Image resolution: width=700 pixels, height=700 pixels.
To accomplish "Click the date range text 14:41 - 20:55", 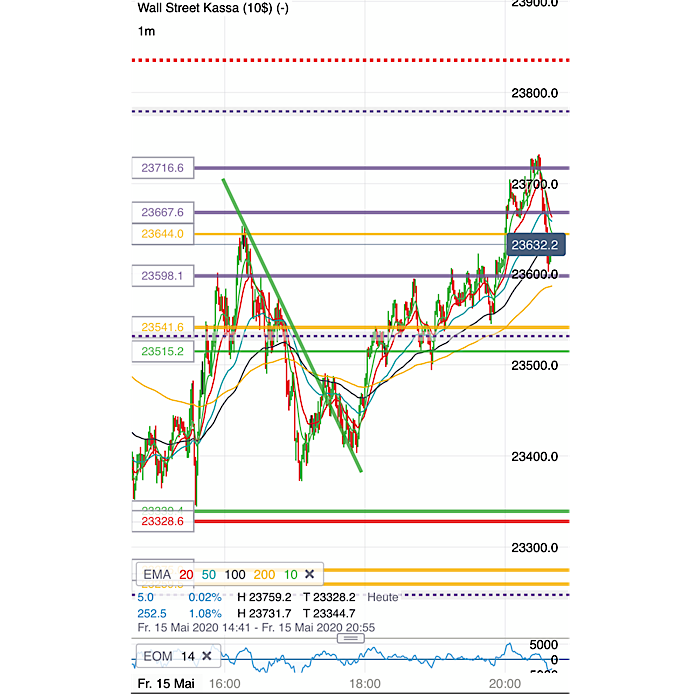I will pyautogui.click(x=256, y=628).
